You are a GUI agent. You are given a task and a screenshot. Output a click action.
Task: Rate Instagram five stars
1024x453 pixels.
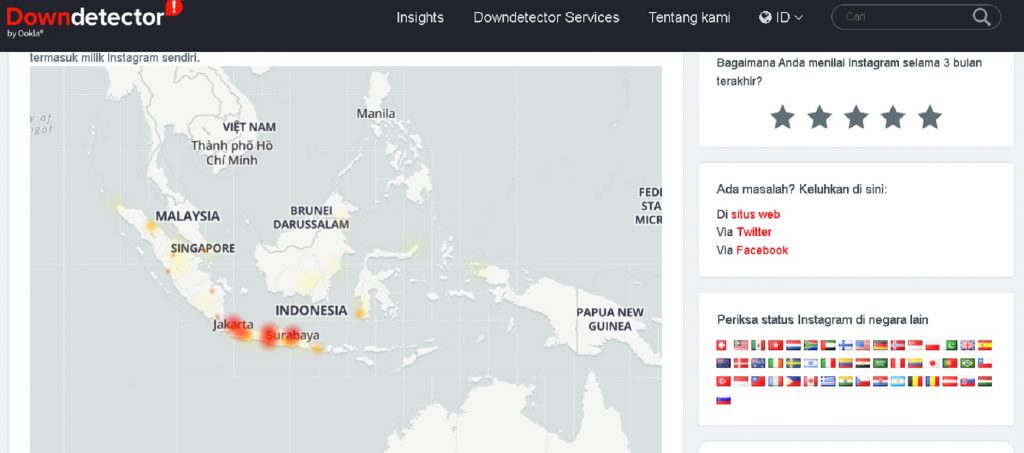point(929,117)
